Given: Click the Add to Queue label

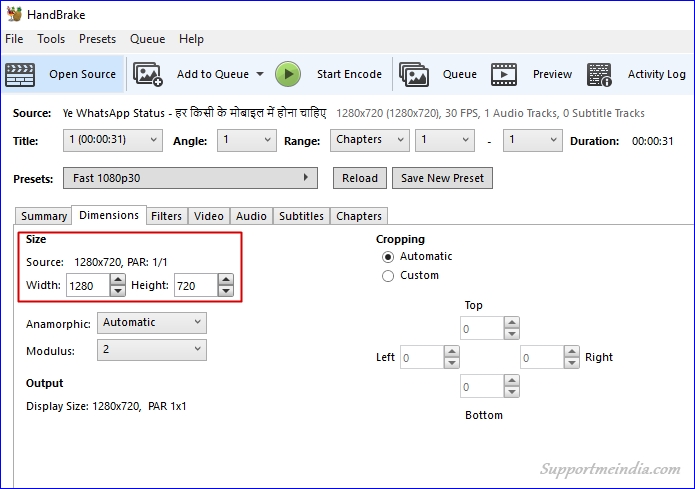Looking at the screenshot, I should 213,74.
